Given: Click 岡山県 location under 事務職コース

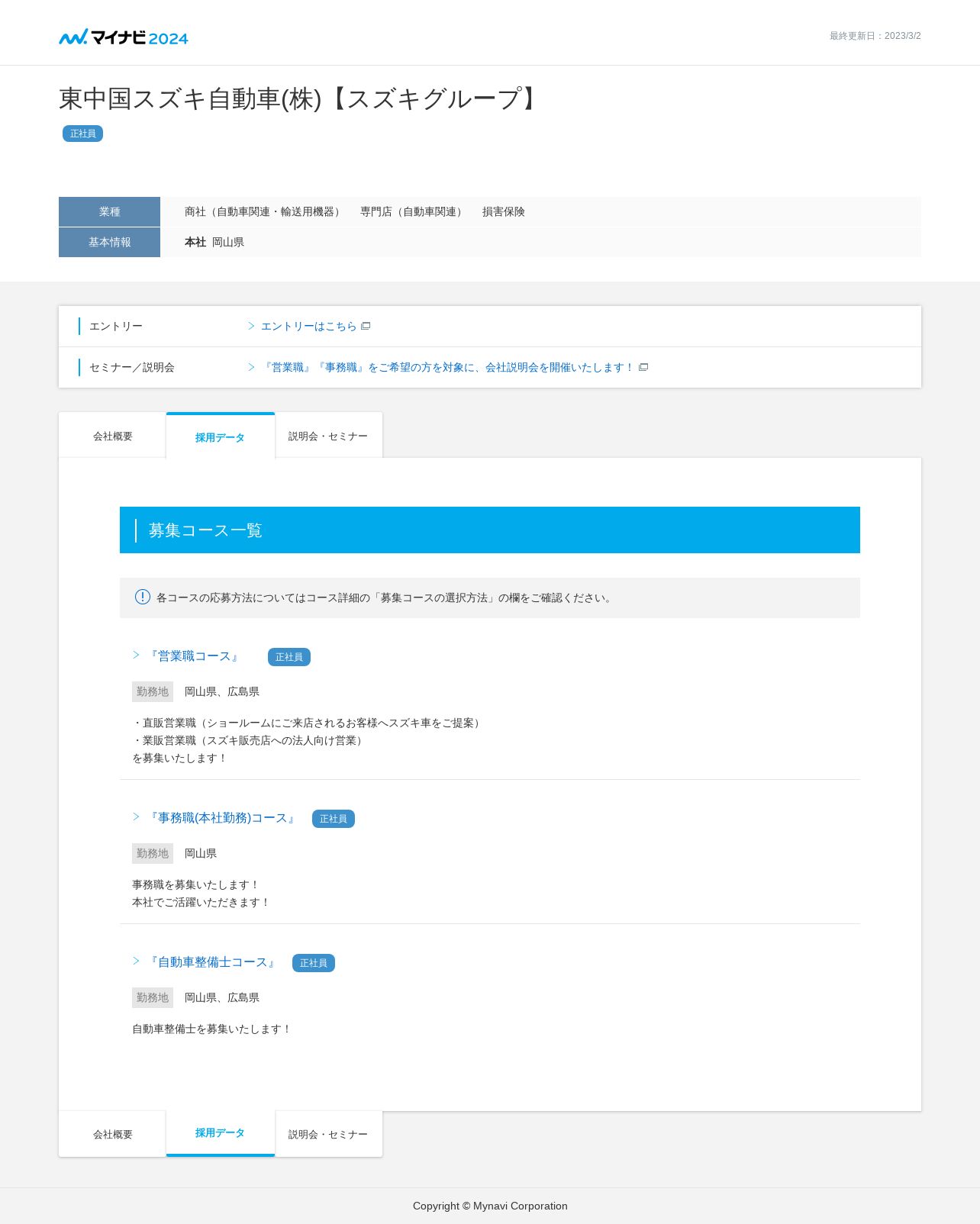Looking at the screenshot, I should (201, 853).
